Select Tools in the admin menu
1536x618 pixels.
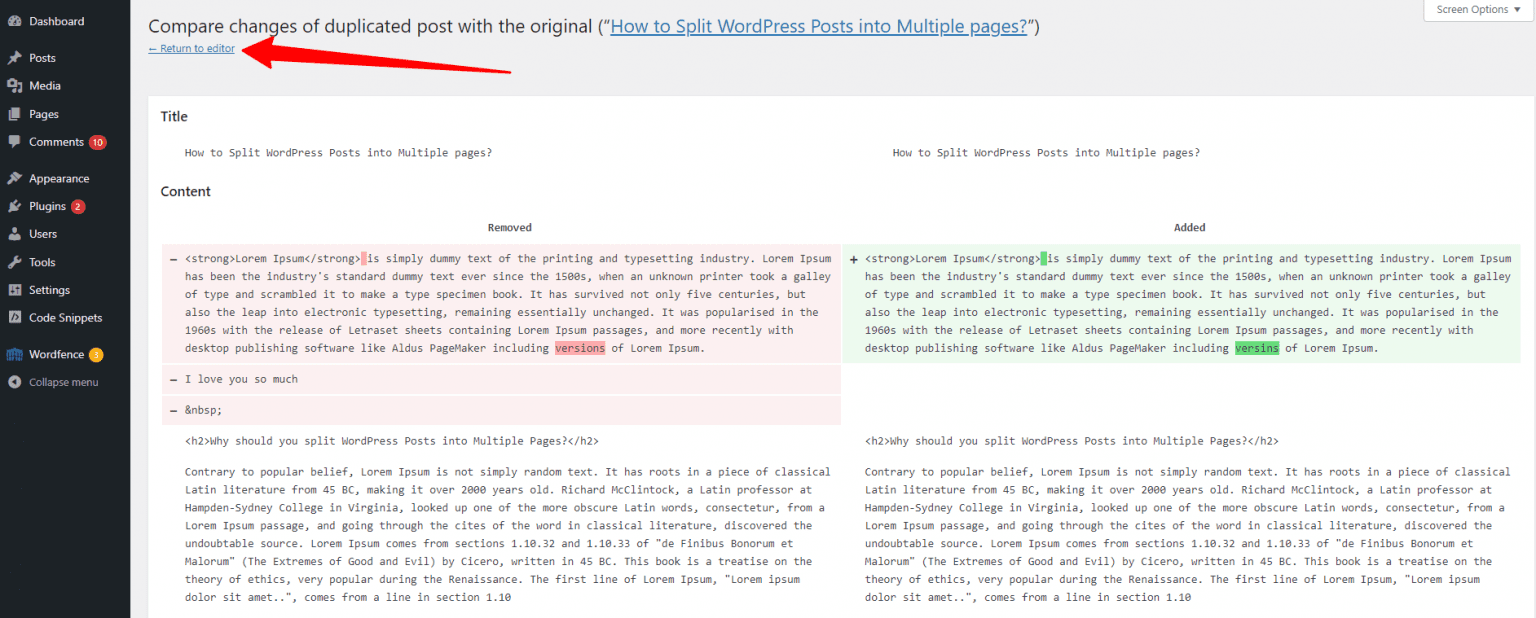coord(45,261)
